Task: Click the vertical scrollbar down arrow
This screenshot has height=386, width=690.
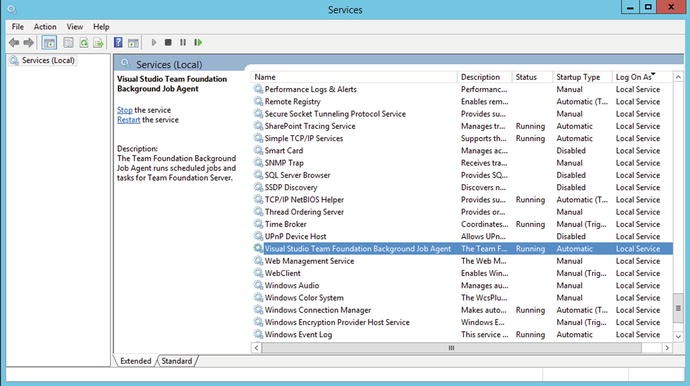Action: point(678,337)
